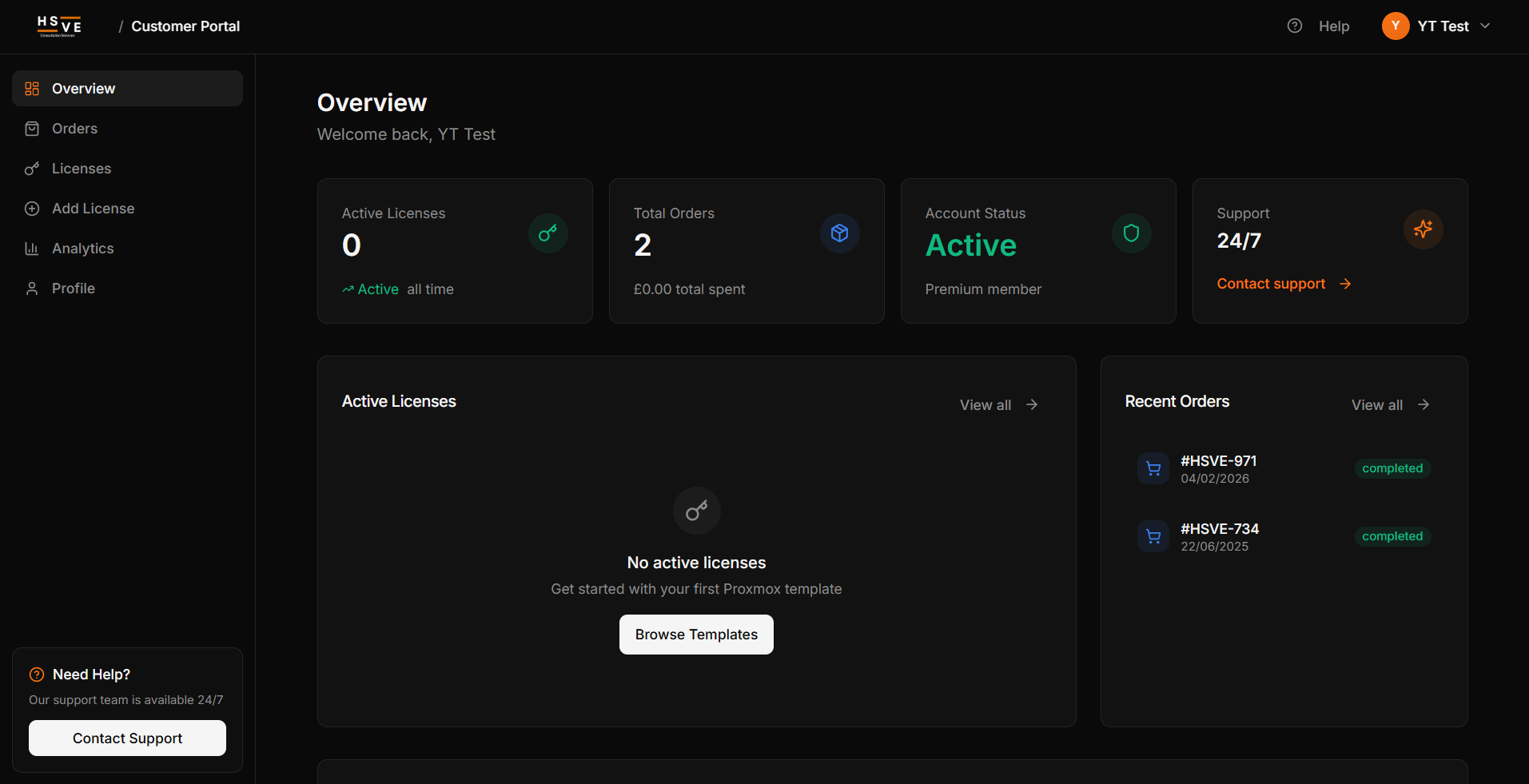This screenshot has height=784, width=1529.
Task: Click the Analytics bar chart icon
Action: pos(32,249)
